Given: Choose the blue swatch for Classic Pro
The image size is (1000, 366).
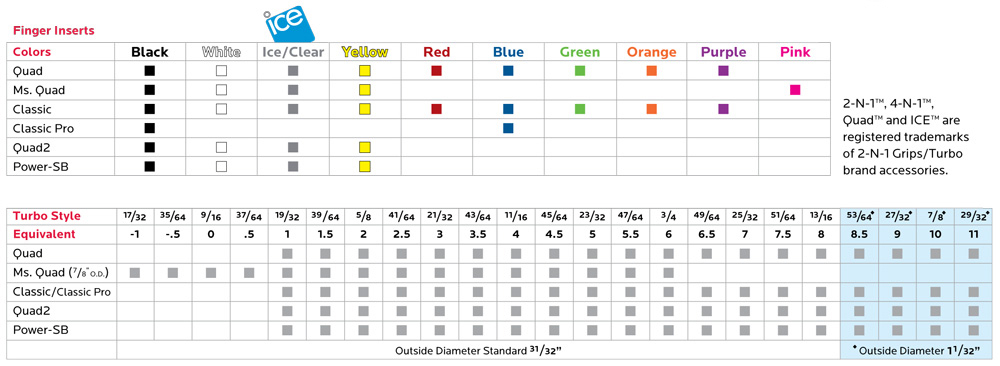Looking at the screenshot, I should [x=508, y=128].
